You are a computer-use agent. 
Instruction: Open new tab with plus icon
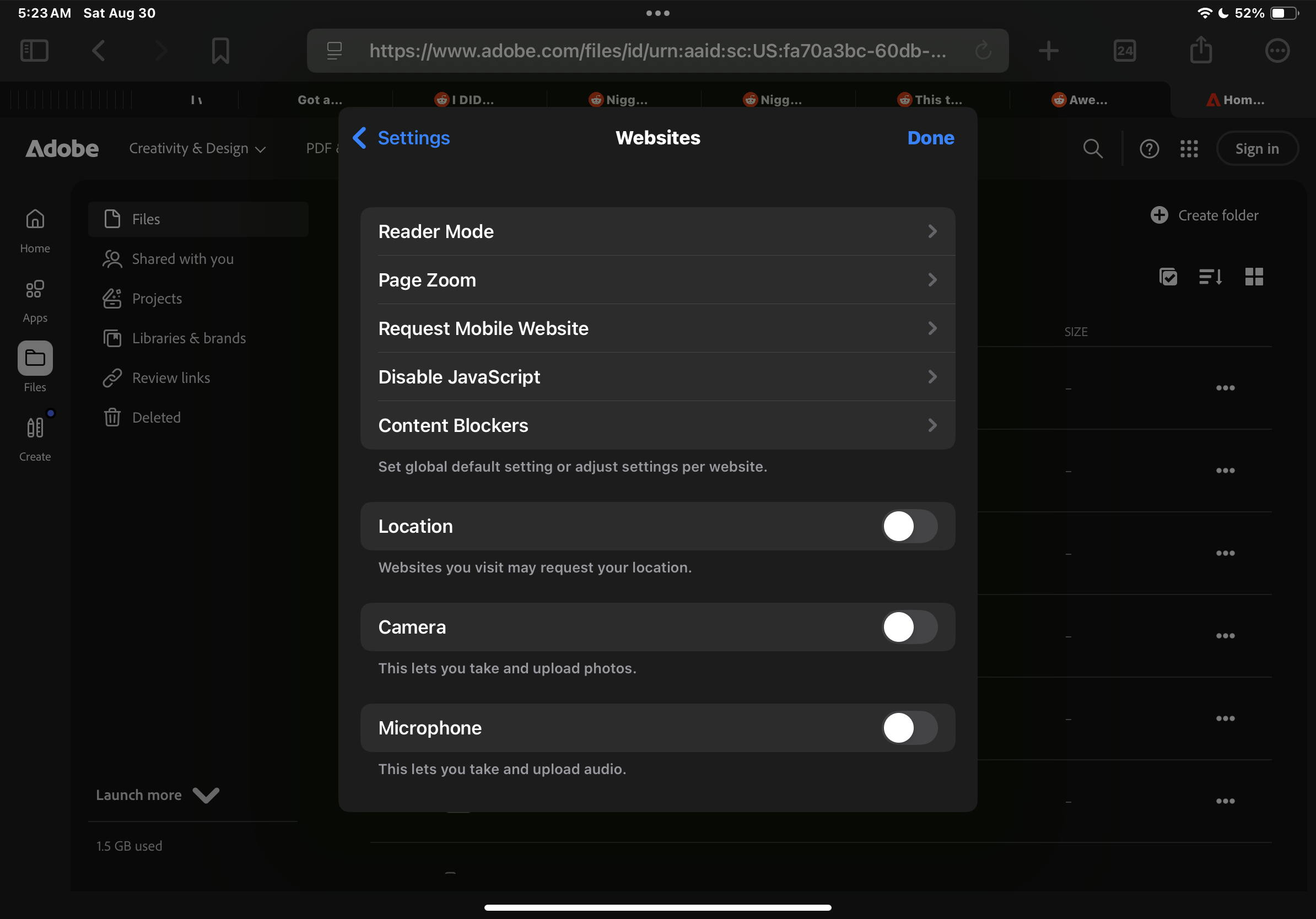[1048, 51]
